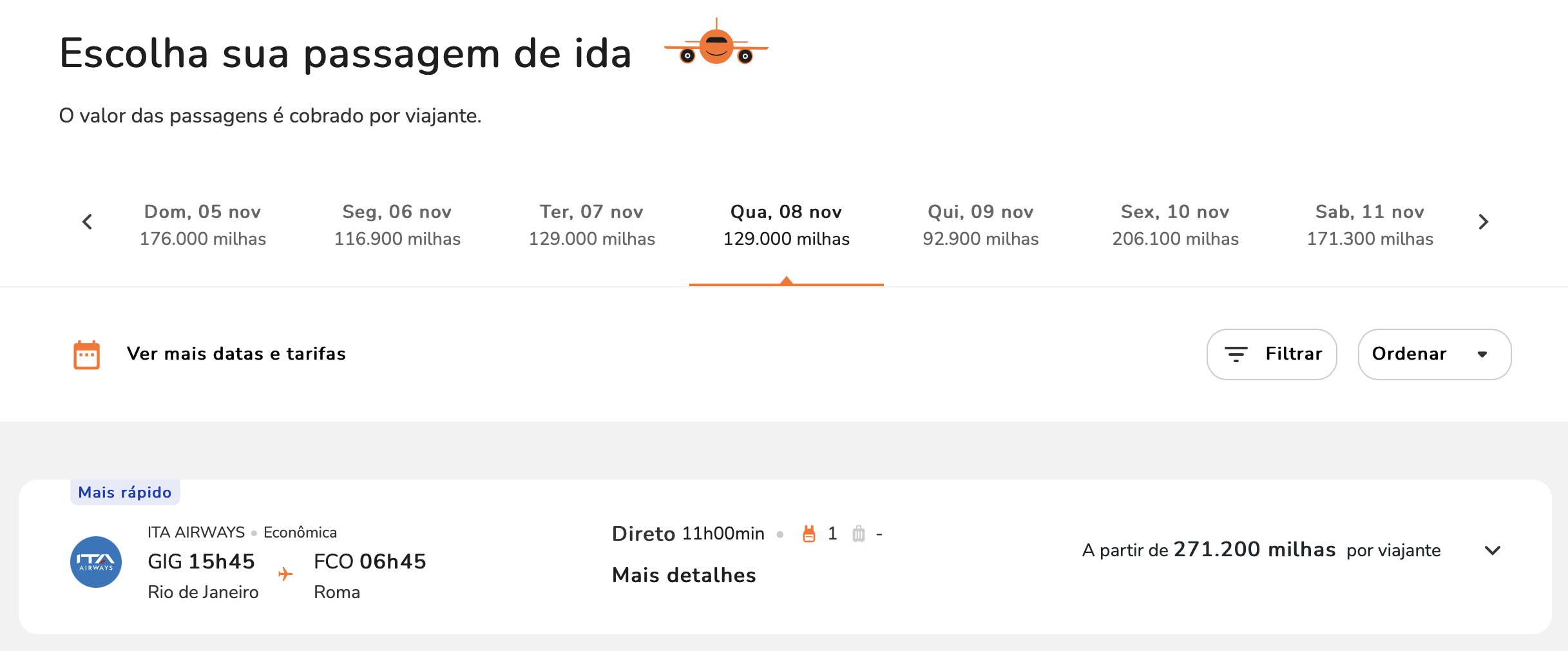Click the filter lines icon
Viewport: 1568px width, 651px height.
coord(1236,355)
